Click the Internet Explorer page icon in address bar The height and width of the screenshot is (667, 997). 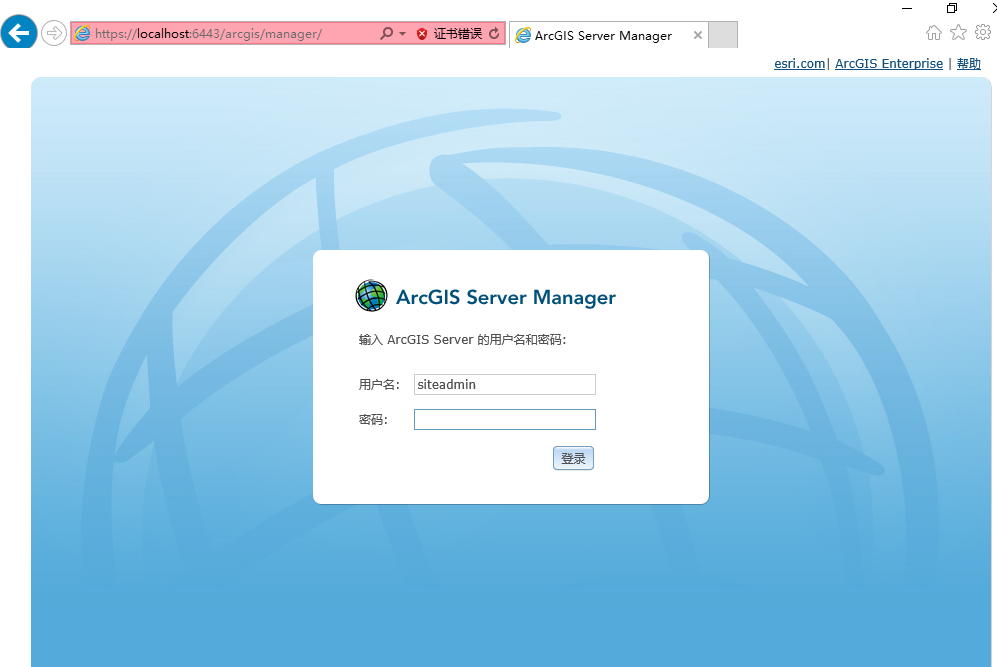pyautogui.click(x=82, y=34)
